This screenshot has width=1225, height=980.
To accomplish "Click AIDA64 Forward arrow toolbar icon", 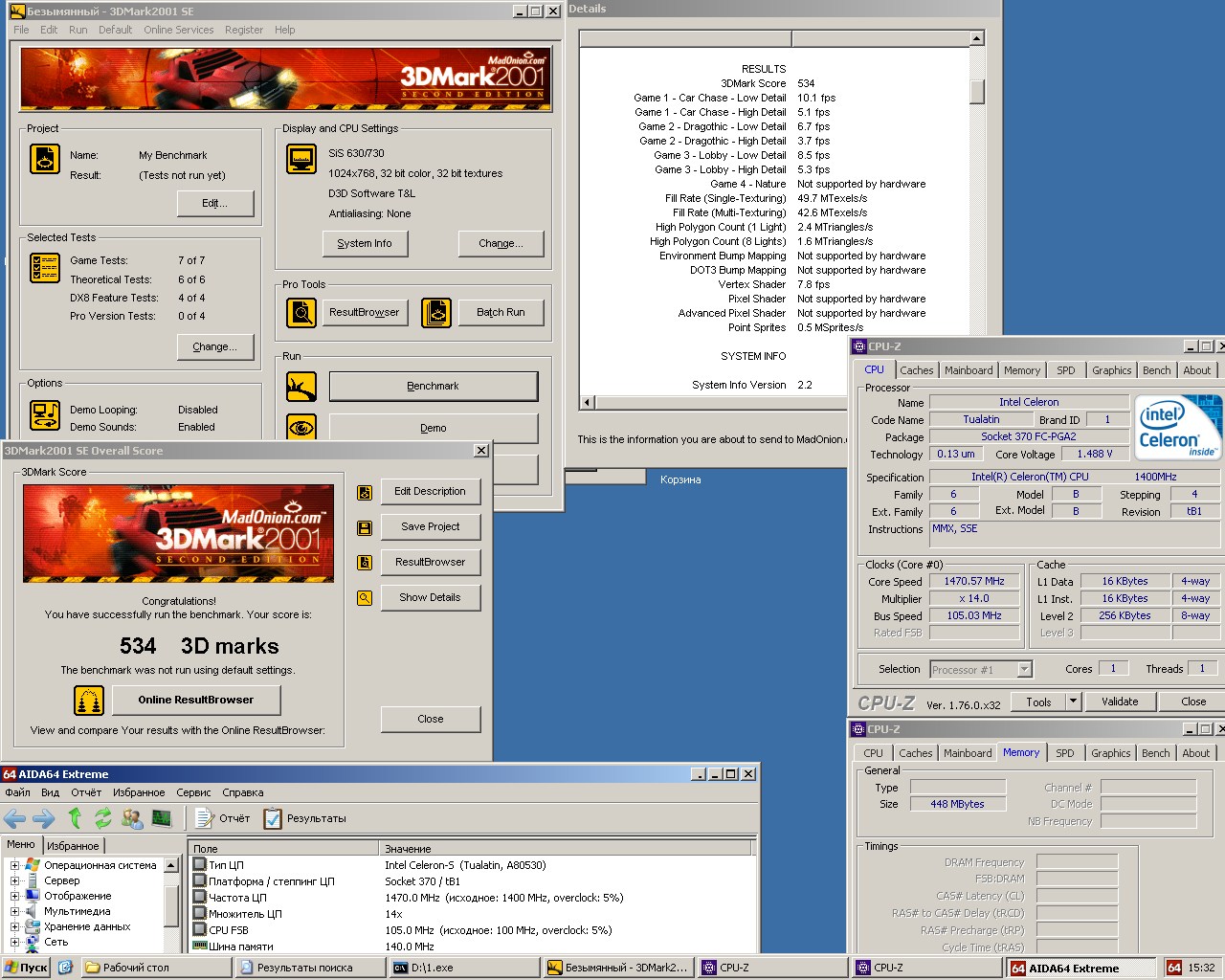I will tap(44, 818).
